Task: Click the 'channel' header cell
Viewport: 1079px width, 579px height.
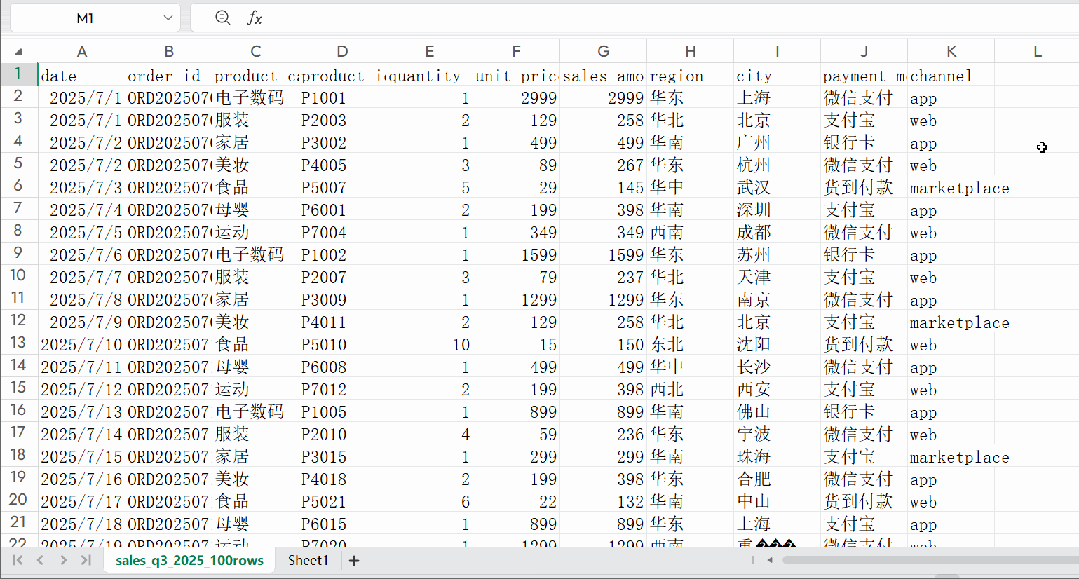Action: click(x=950, y=75)
